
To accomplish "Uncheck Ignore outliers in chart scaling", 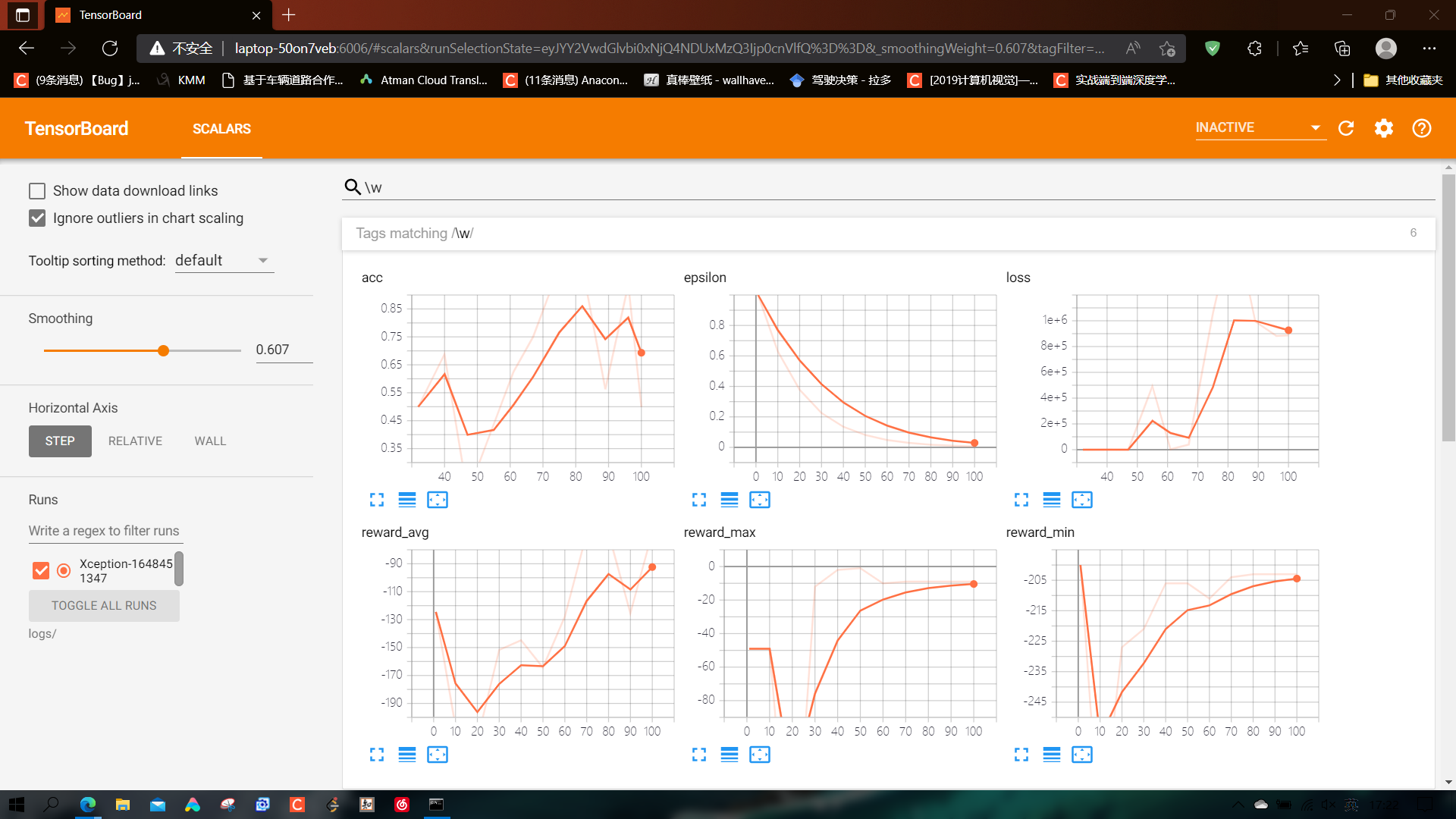I will [37, 218].
